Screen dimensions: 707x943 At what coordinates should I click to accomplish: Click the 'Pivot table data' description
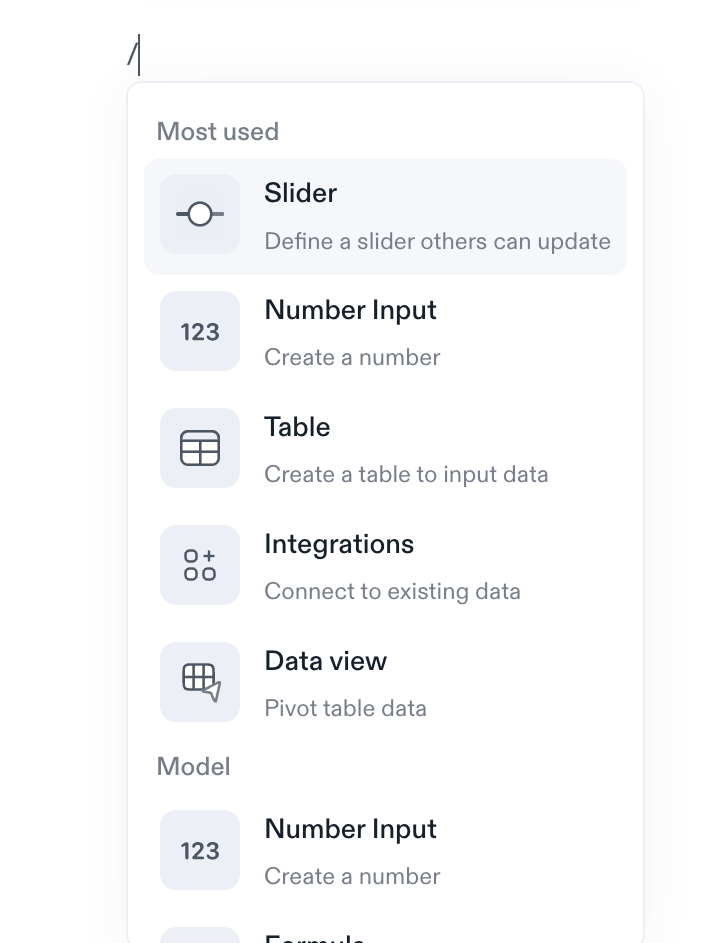pyautogui.click(x=345, y=708)
